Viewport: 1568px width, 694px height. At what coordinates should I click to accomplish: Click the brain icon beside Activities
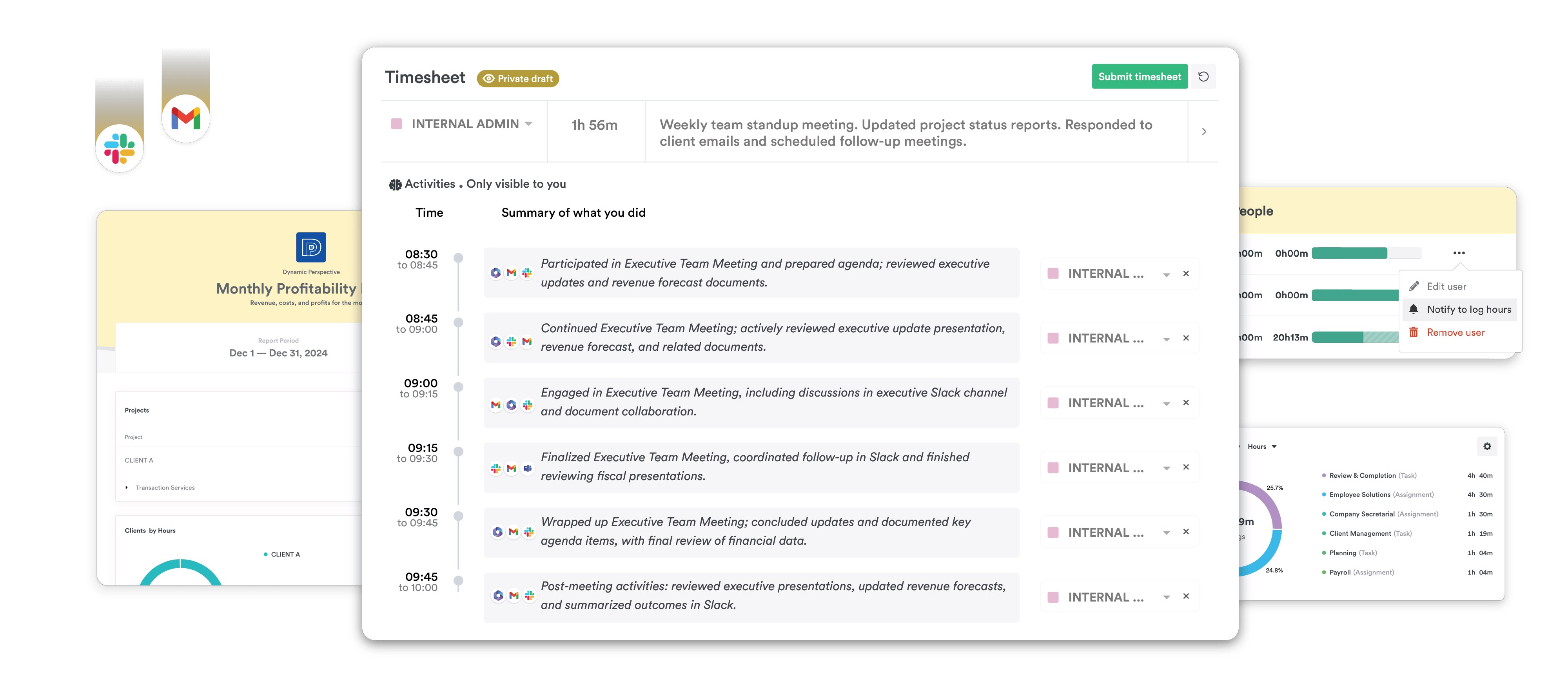(x=395, y=184)
